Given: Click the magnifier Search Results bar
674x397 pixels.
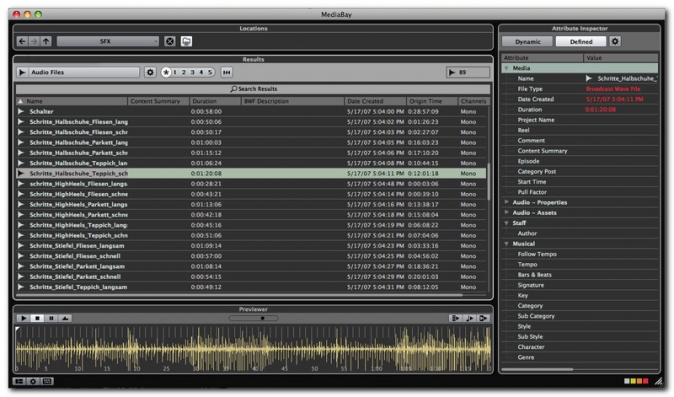Looking at the screenshot, I should 253,89.
